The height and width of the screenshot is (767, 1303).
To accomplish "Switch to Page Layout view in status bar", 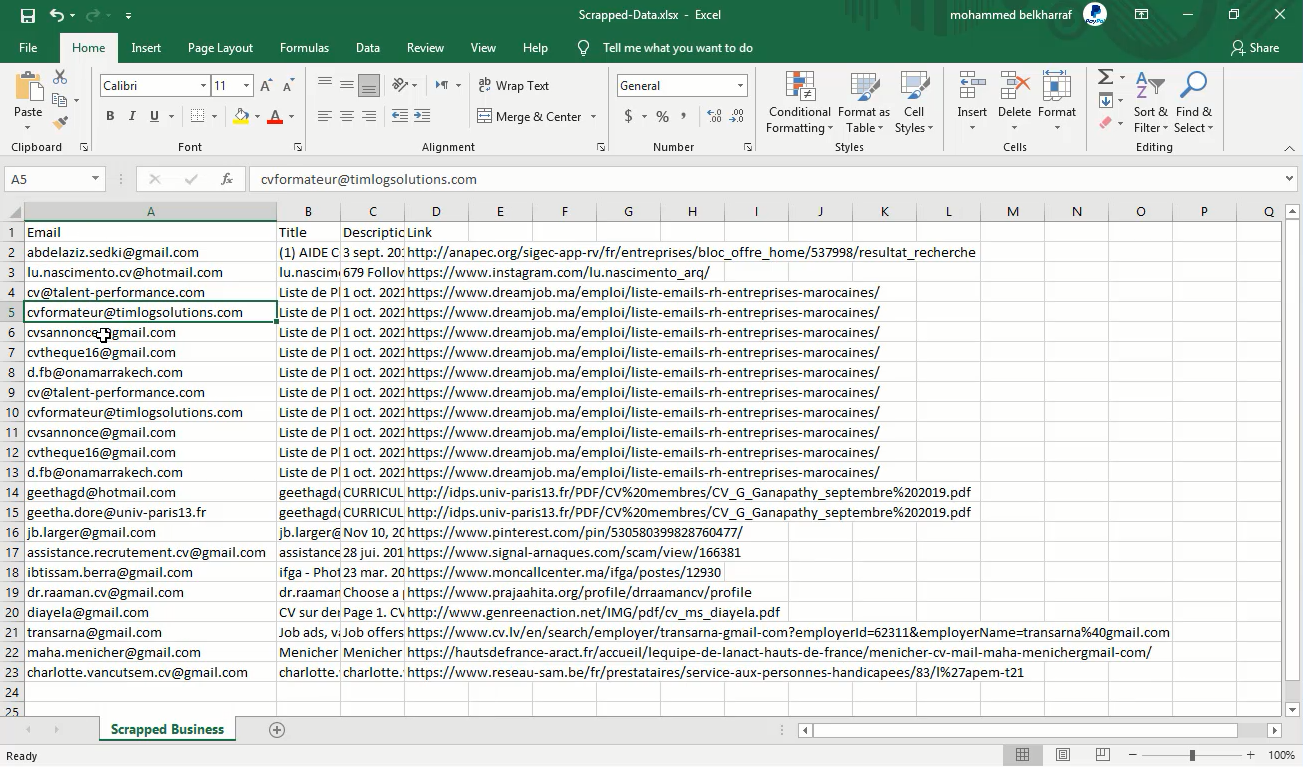I will tap(1063, 755).
